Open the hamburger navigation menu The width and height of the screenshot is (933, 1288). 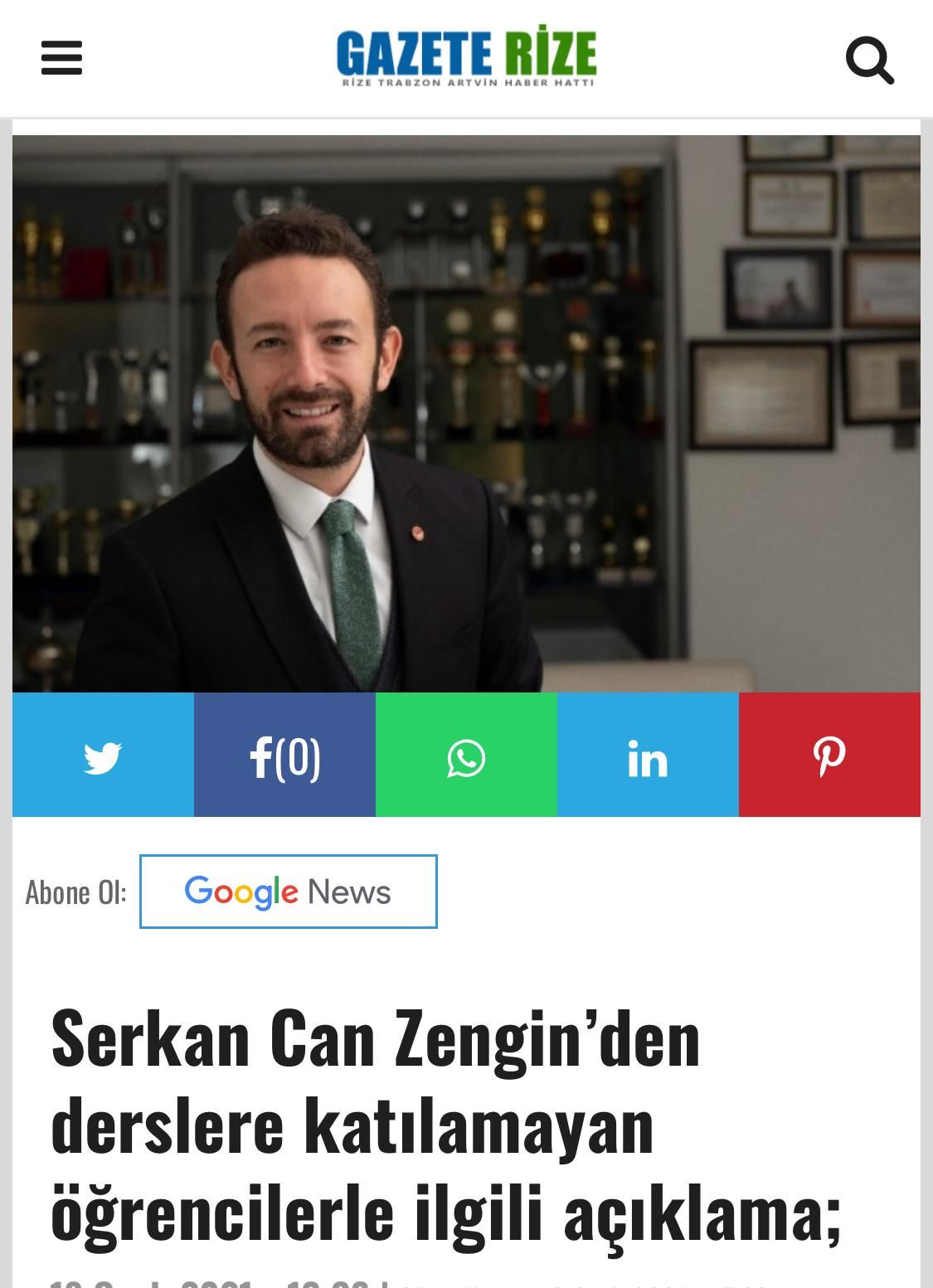[61, 58]
